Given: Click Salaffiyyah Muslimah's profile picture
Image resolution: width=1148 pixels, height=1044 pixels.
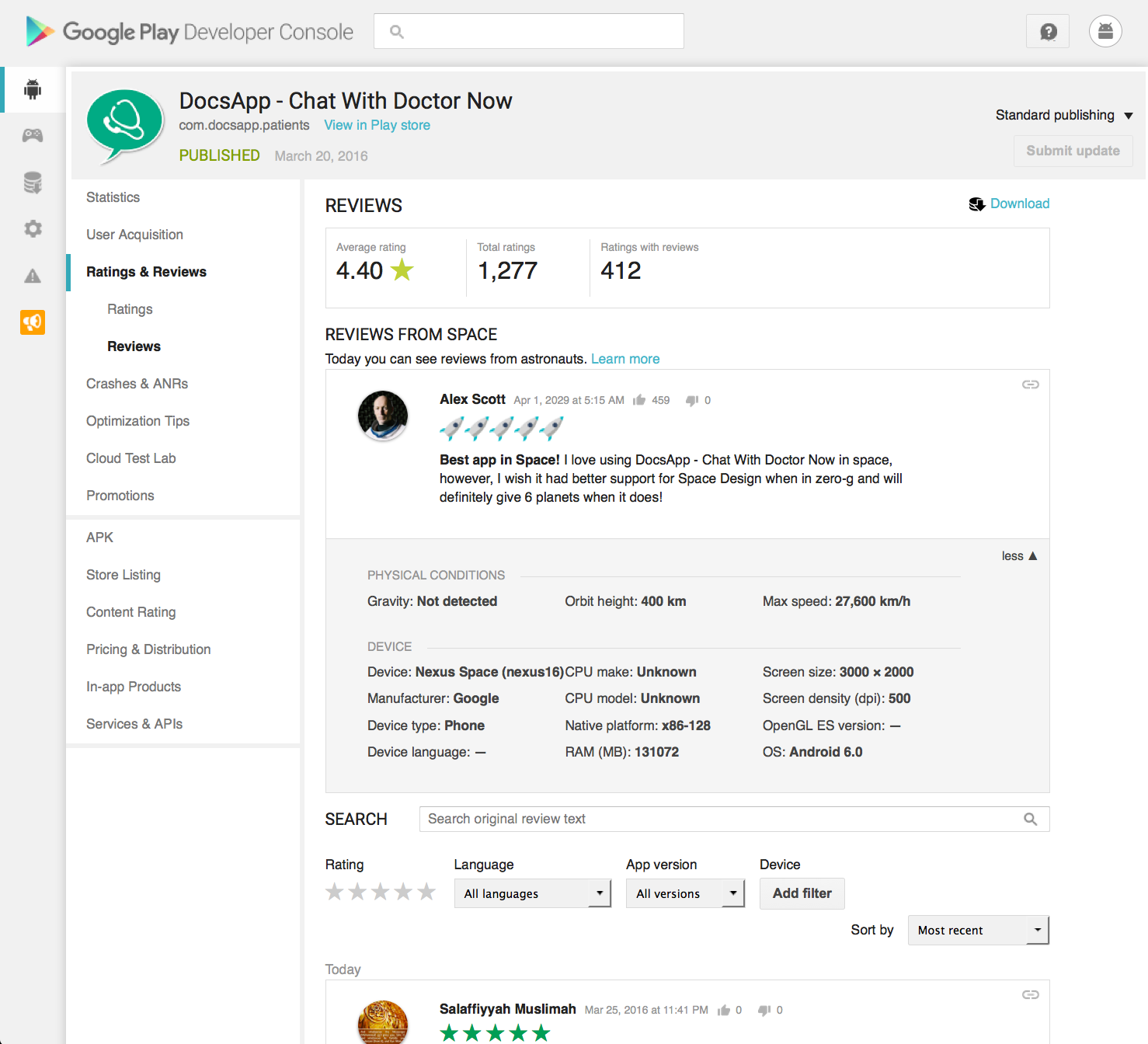Looking at the screenshot, I should click(x=383, y=1022).
